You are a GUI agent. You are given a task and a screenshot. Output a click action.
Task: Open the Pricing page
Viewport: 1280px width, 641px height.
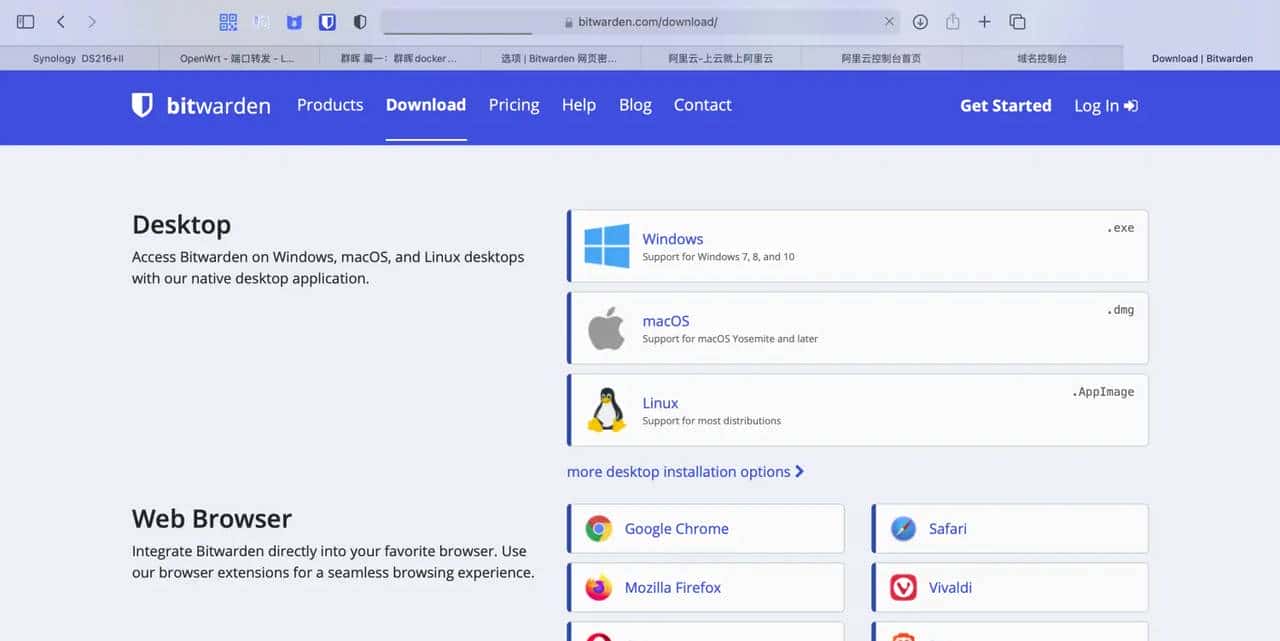click(x=514, y=105)
